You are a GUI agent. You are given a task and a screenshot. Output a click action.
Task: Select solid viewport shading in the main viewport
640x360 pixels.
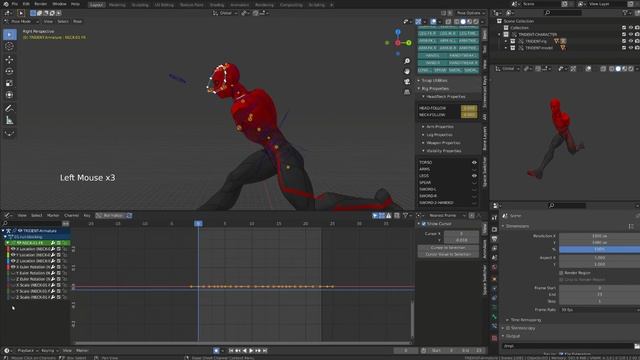point(463,22)
